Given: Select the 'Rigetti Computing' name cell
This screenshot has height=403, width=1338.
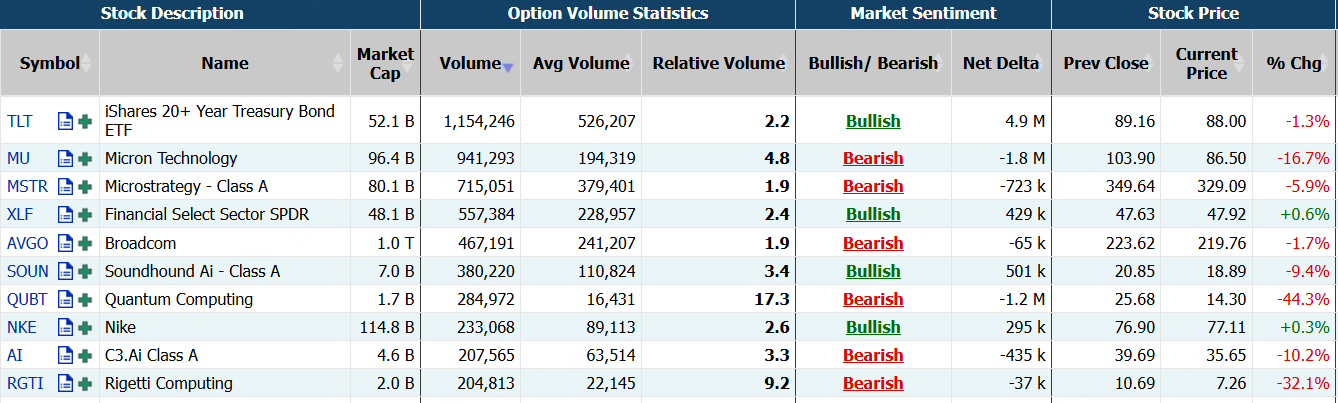Looking at the screenshot, I should point(225,383).
